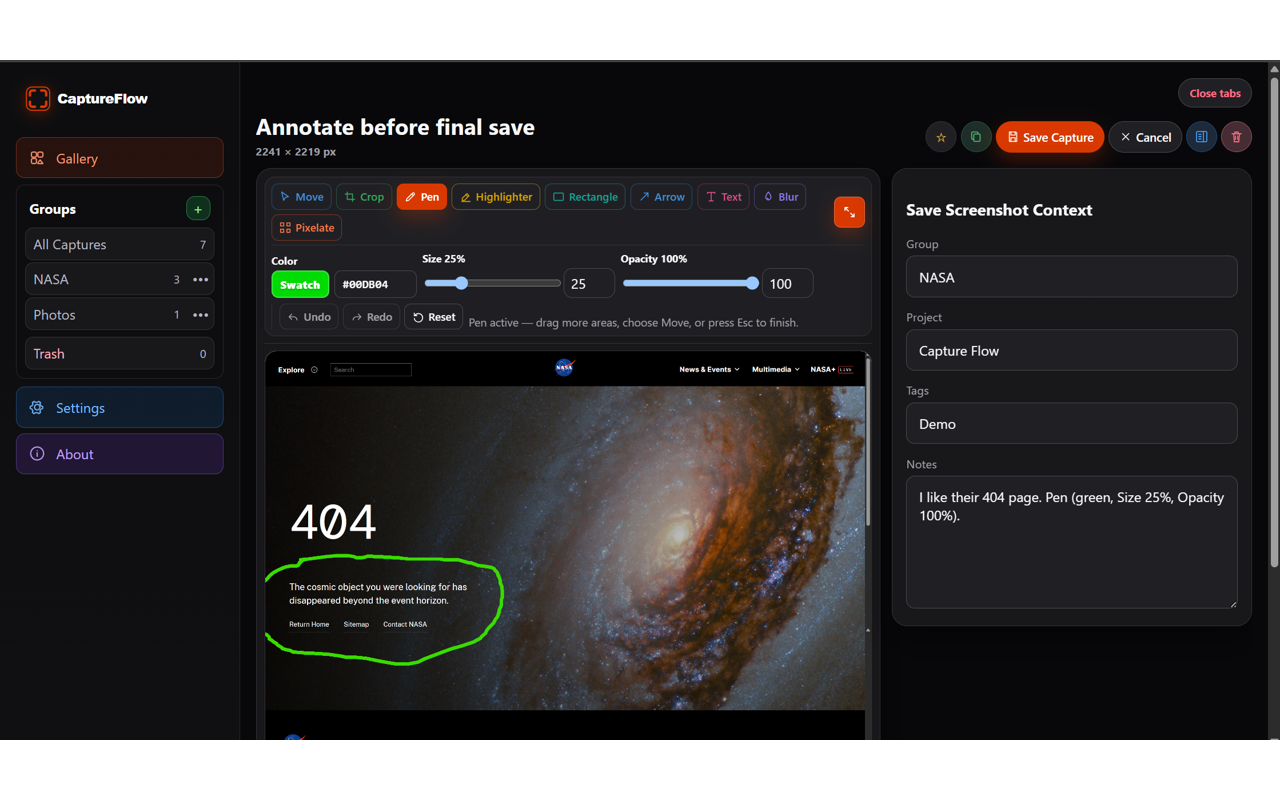Select the Pen tool

(x=422, y=197)
